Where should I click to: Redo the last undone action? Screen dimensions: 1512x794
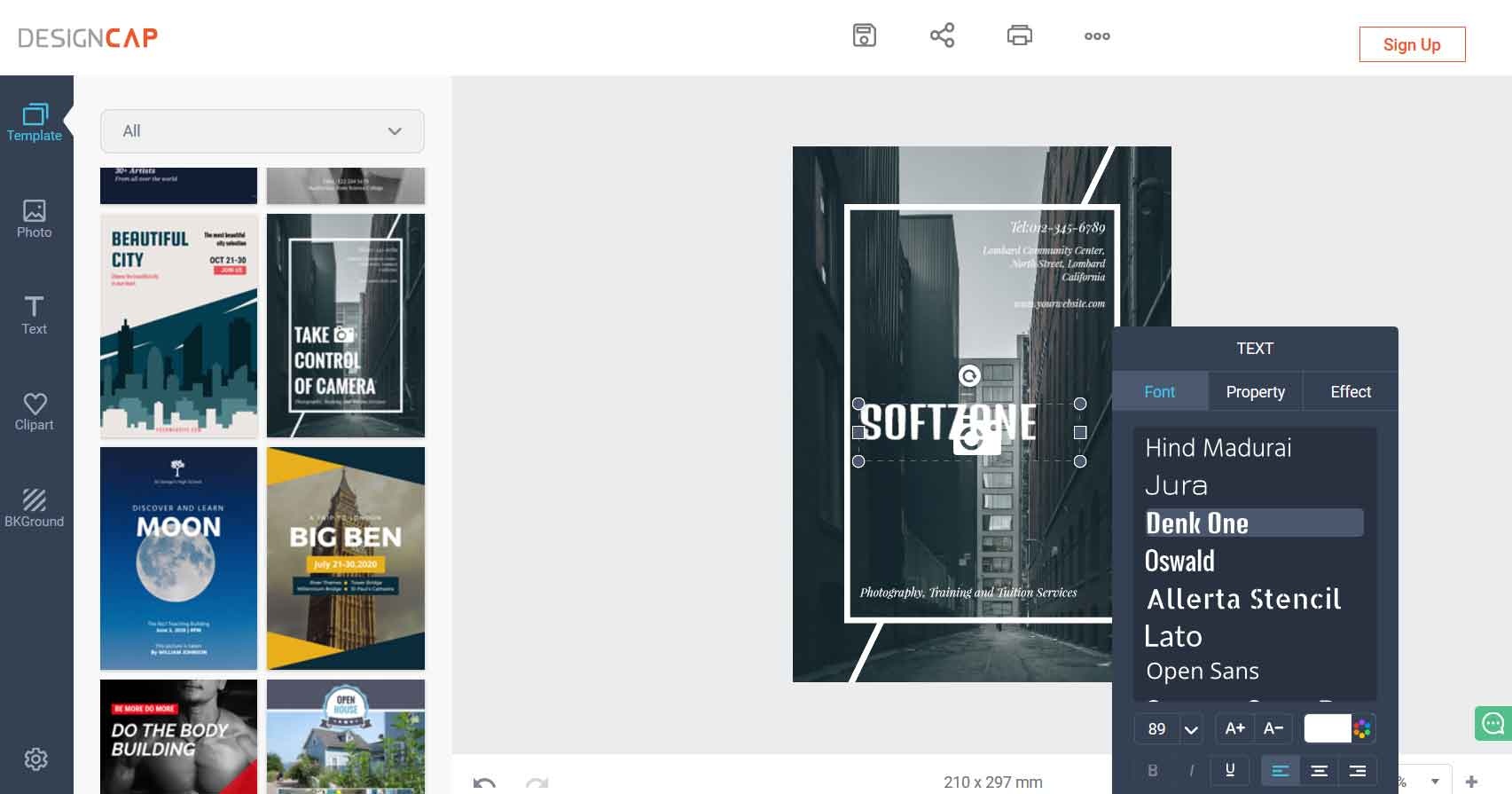[537, 782]
